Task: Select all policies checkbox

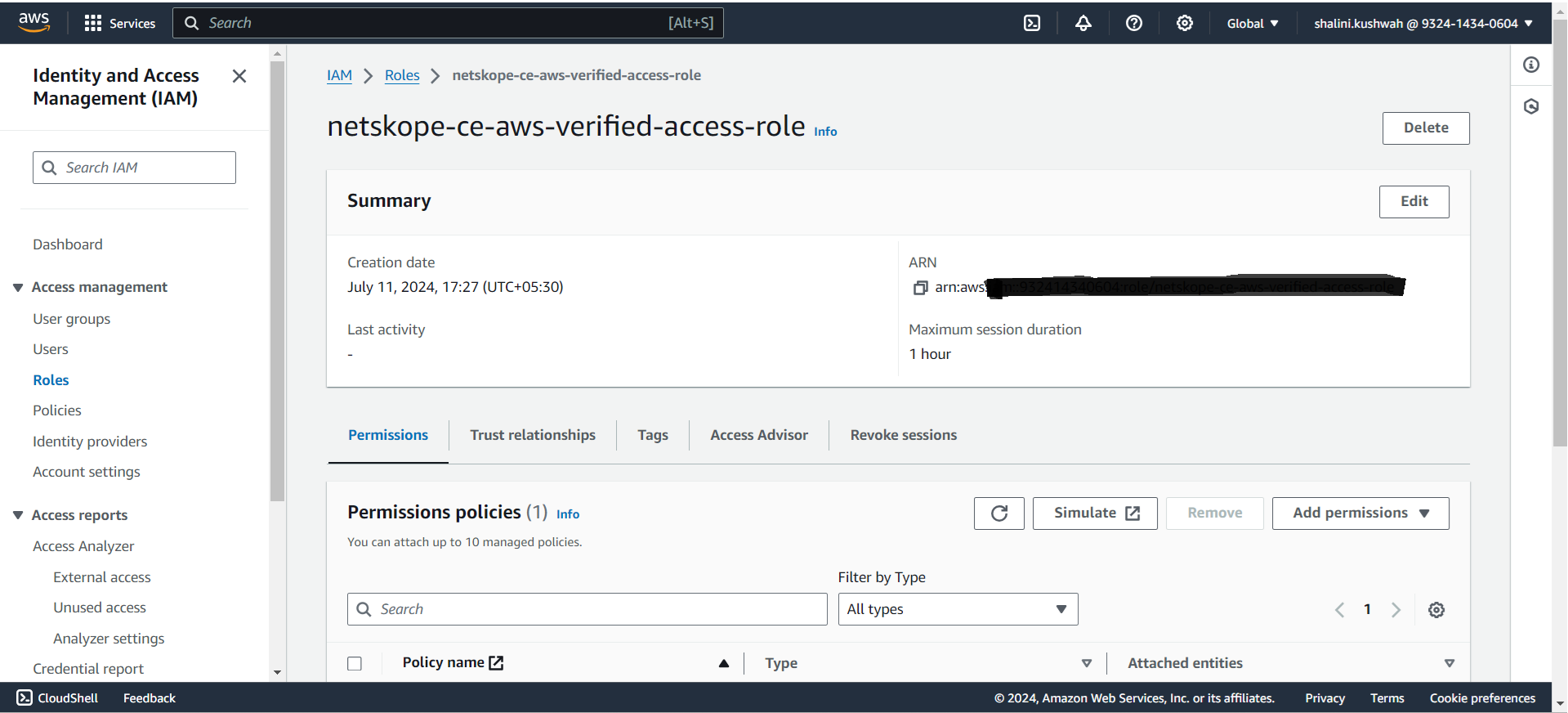Action: click(x=355, y=663)
